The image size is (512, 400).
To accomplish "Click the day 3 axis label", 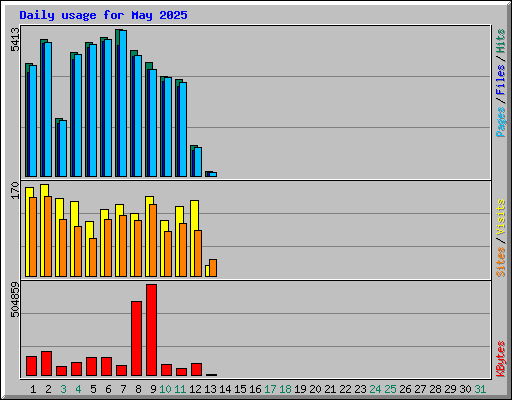I will pos(63,389).
